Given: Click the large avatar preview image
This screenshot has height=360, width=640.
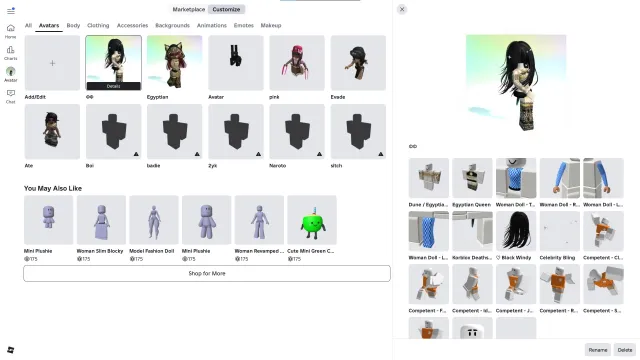Looking at the screenshot, I should pyautogui.click(x=516, y=84).
